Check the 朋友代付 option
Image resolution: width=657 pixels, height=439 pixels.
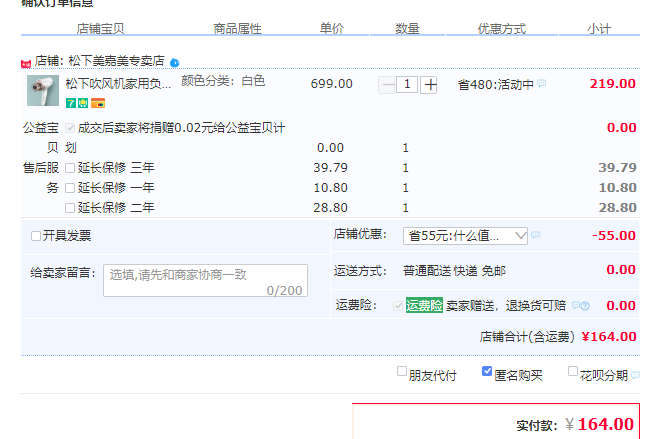(x=402, y=371)
